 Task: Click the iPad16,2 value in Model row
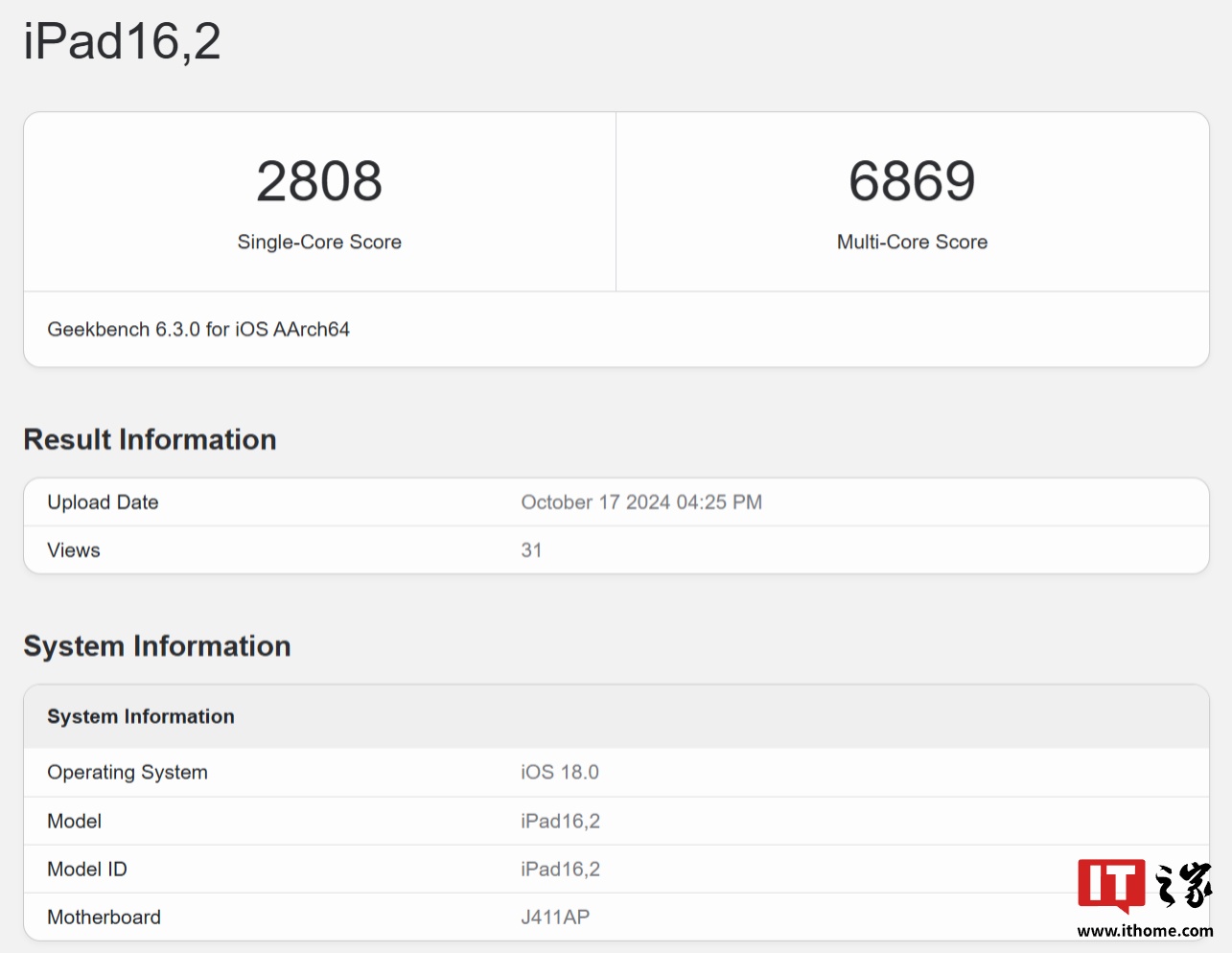pos(560,822)
